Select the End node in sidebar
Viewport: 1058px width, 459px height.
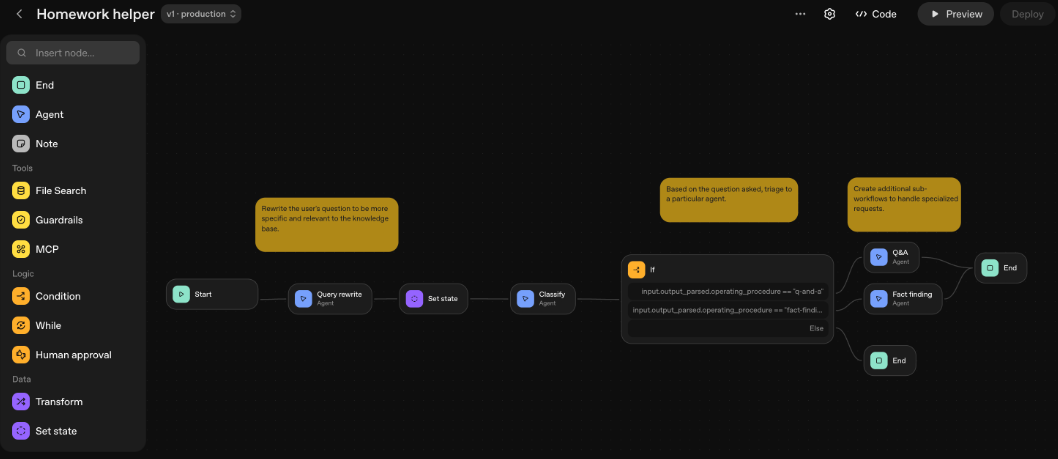(44, 85)
